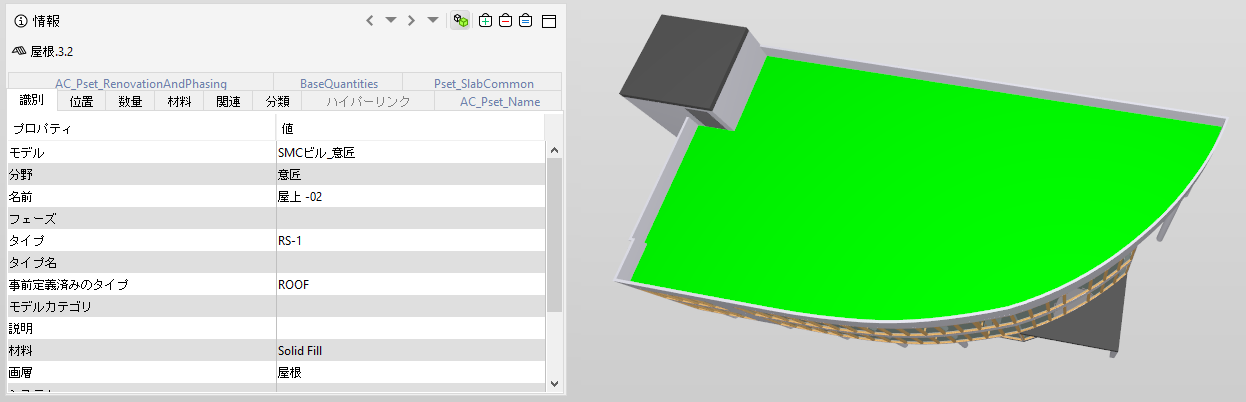Select the 名前 property row
The image size is (1246, 402).
tap(277, 197)
